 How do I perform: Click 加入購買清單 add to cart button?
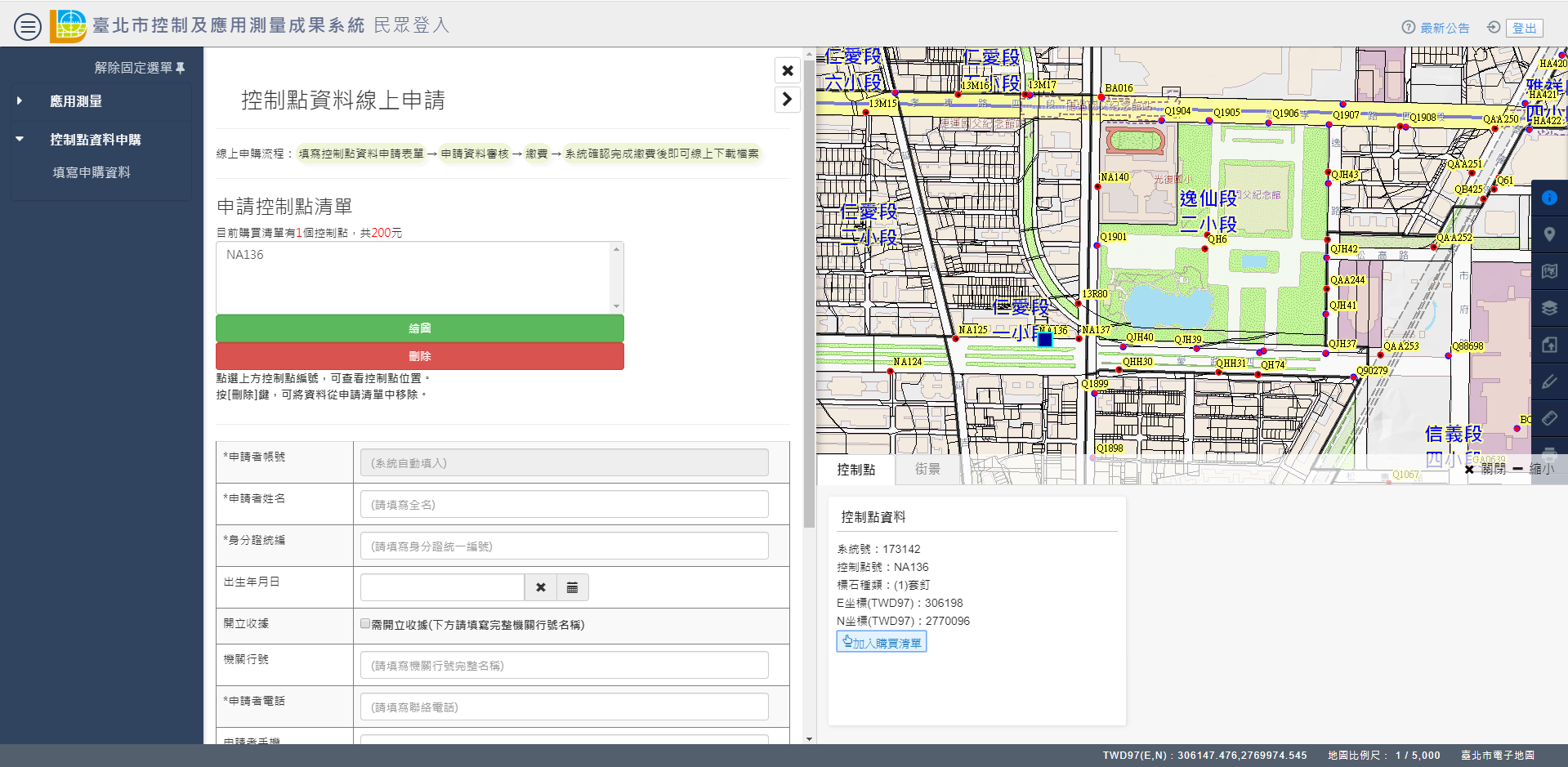(881, 643)
